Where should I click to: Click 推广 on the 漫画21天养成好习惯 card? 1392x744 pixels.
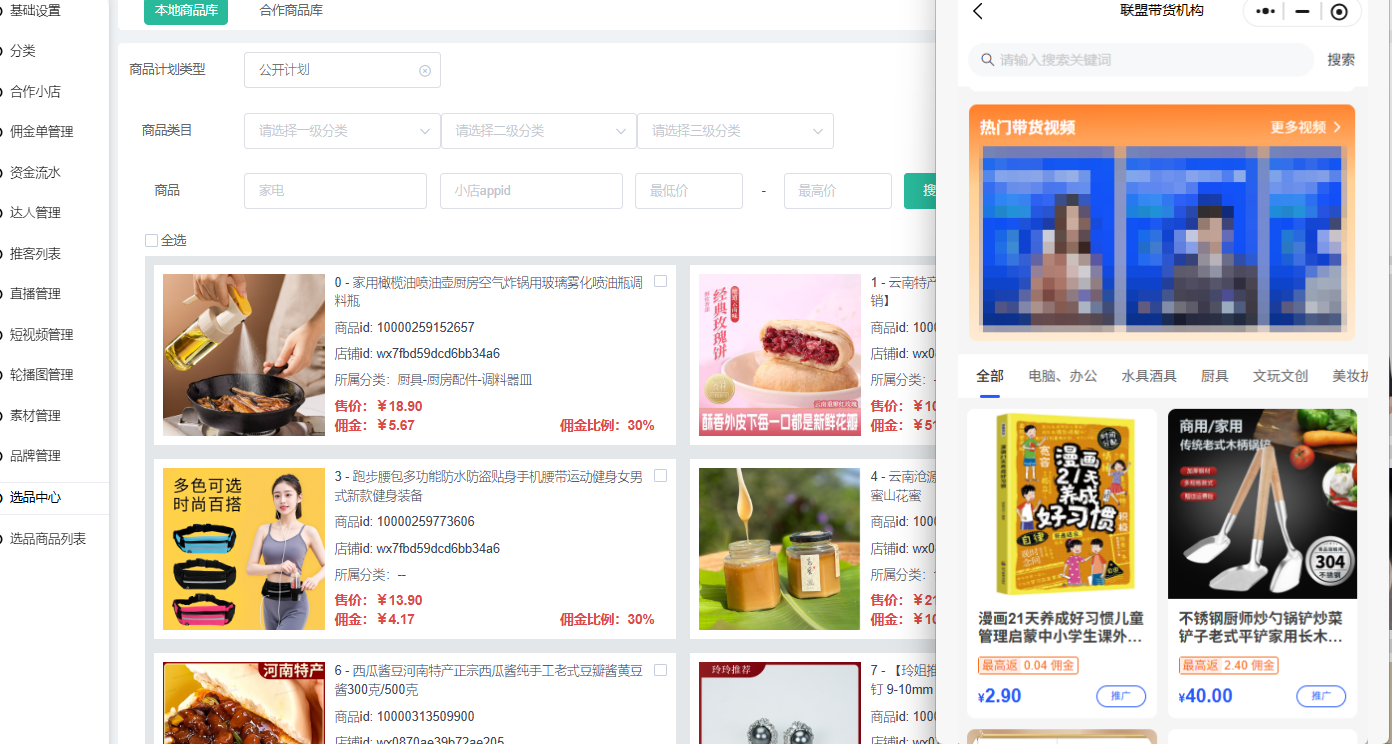(x=1121, y=696)
